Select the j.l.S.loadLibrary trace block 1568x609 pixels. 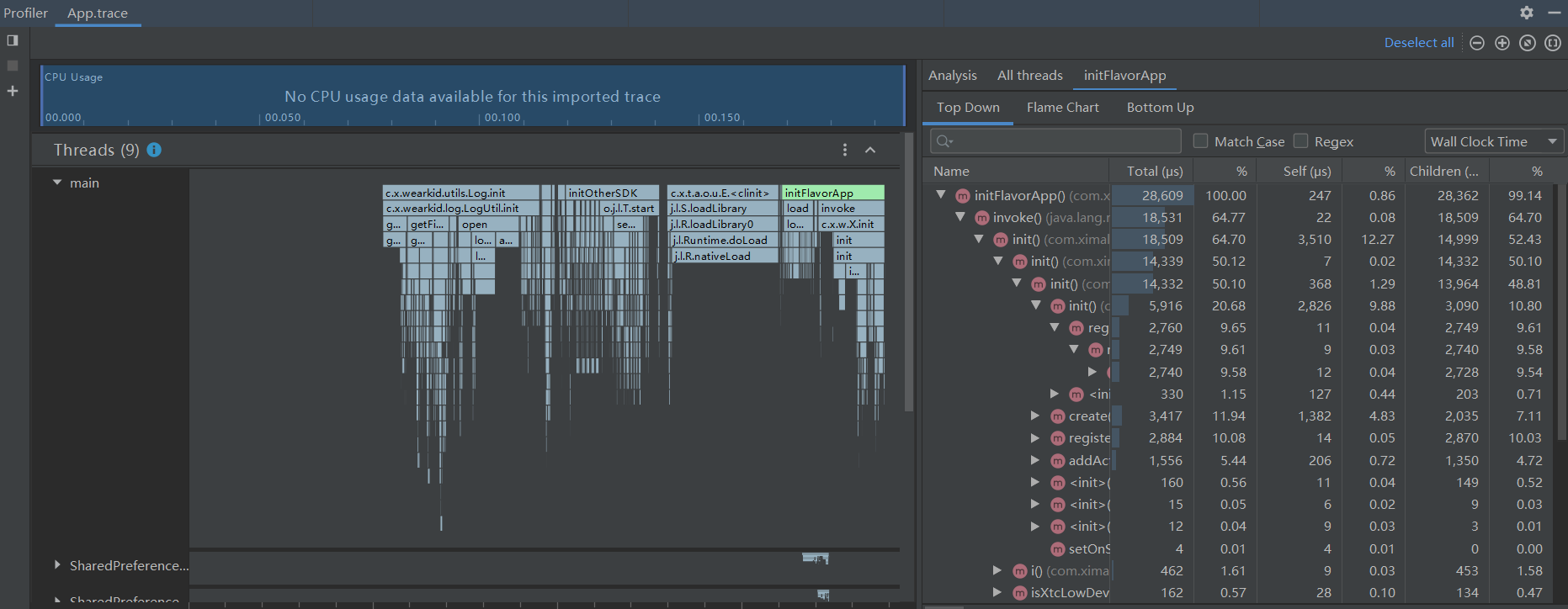click(x=723, y=209)
